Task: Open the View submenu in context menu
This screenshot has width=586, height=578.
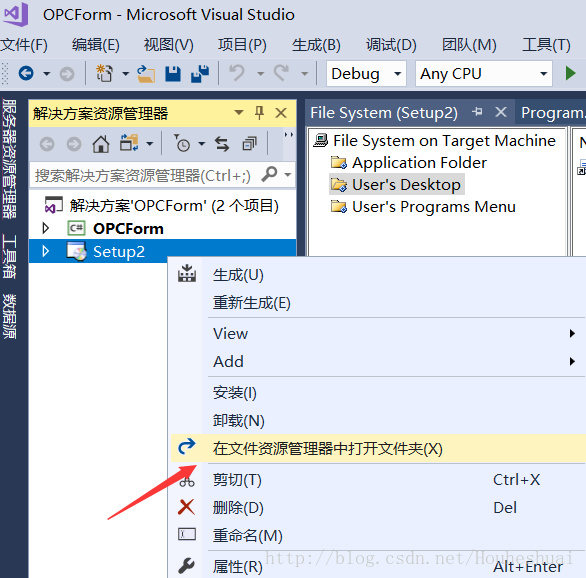Action: [378, 333]
